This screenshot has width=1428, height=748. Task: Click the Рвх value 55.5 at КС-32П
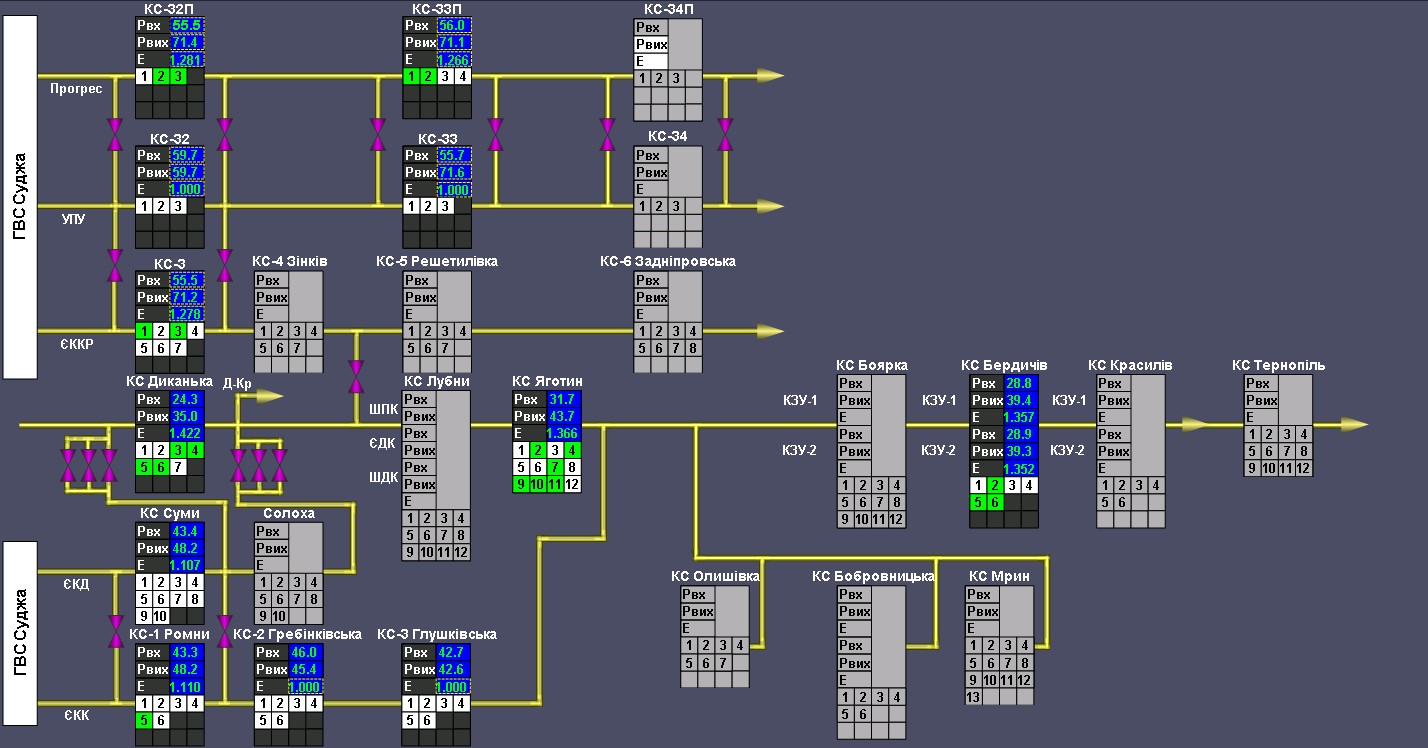[186, 25]
